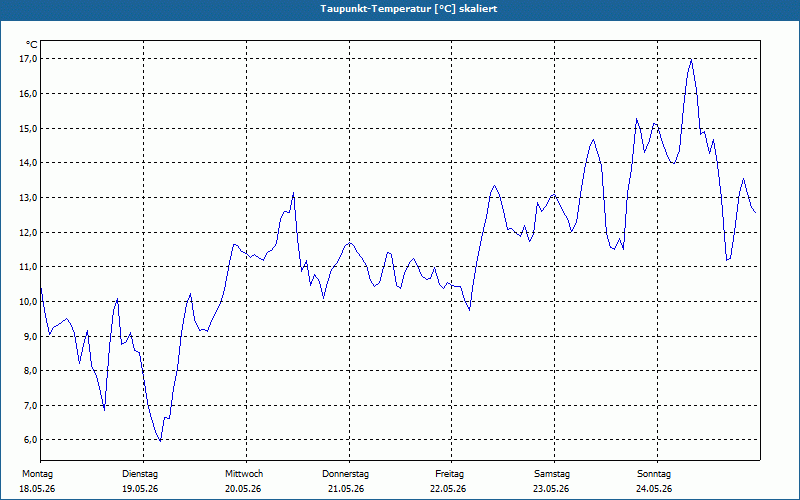Click the Samstag day label
800x500 pixels.
[x=552, y=474]
